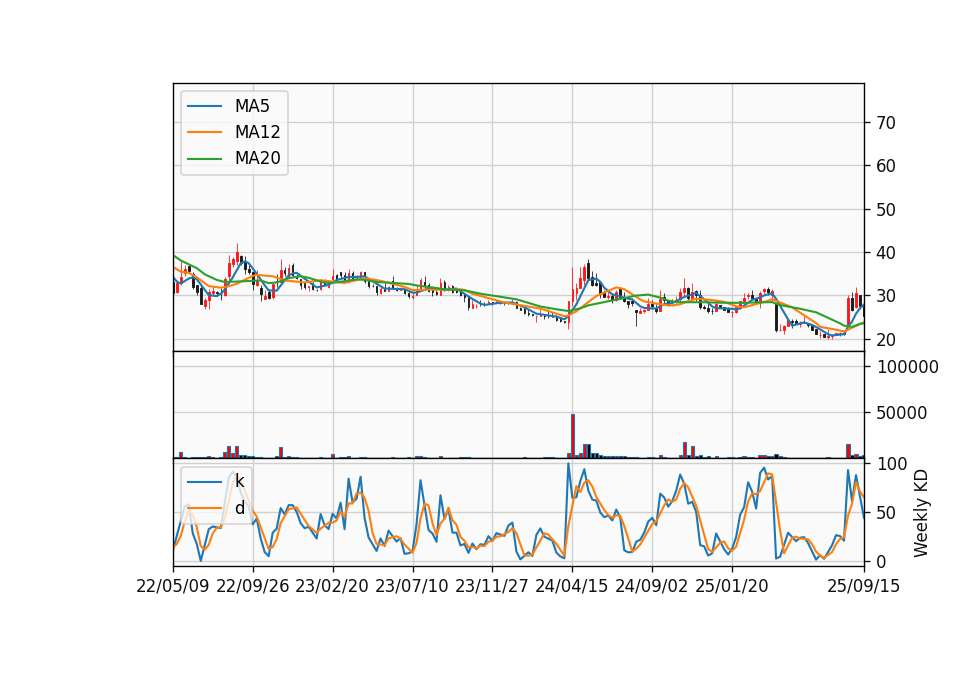Click the MA20 legend label
Image resolution: width=960 pixels, height=690 pixels.
257,158
